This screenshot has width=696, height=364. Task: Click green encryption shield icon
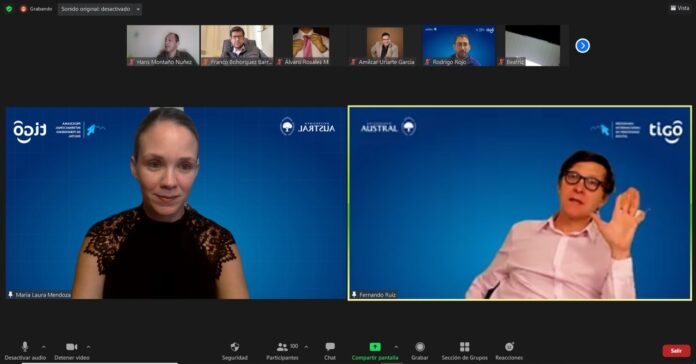(8, 8)
